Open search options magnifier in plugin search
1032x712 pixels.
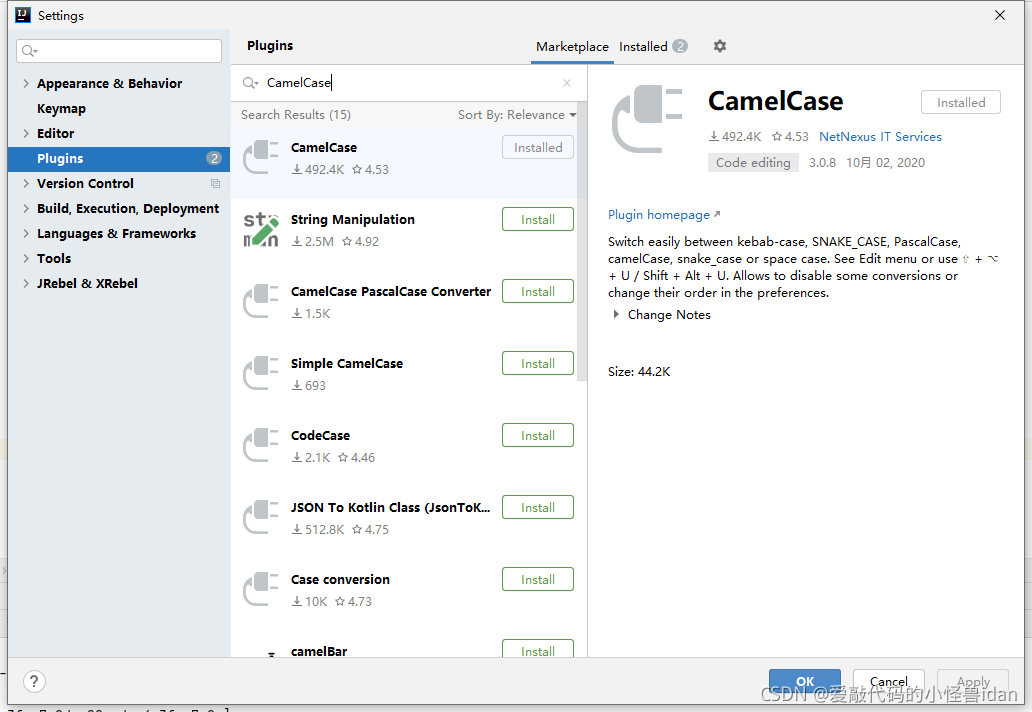tap(250, 83)
